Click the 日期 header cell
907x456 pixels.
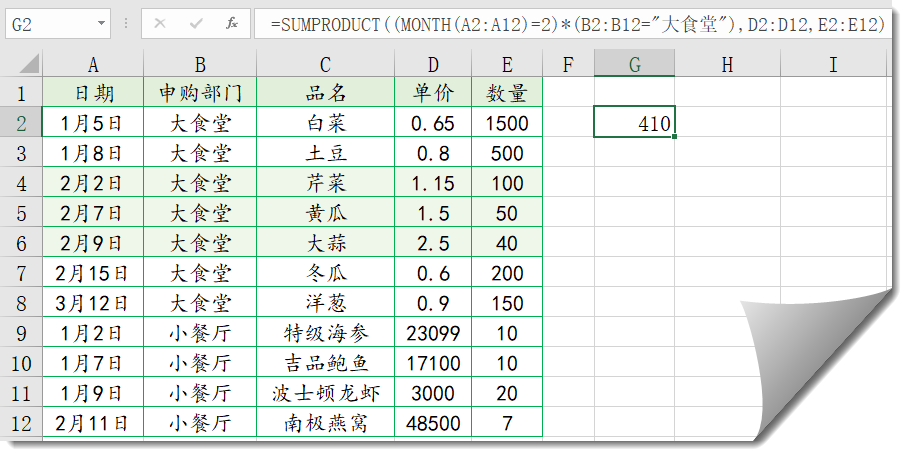pos(93,93)
